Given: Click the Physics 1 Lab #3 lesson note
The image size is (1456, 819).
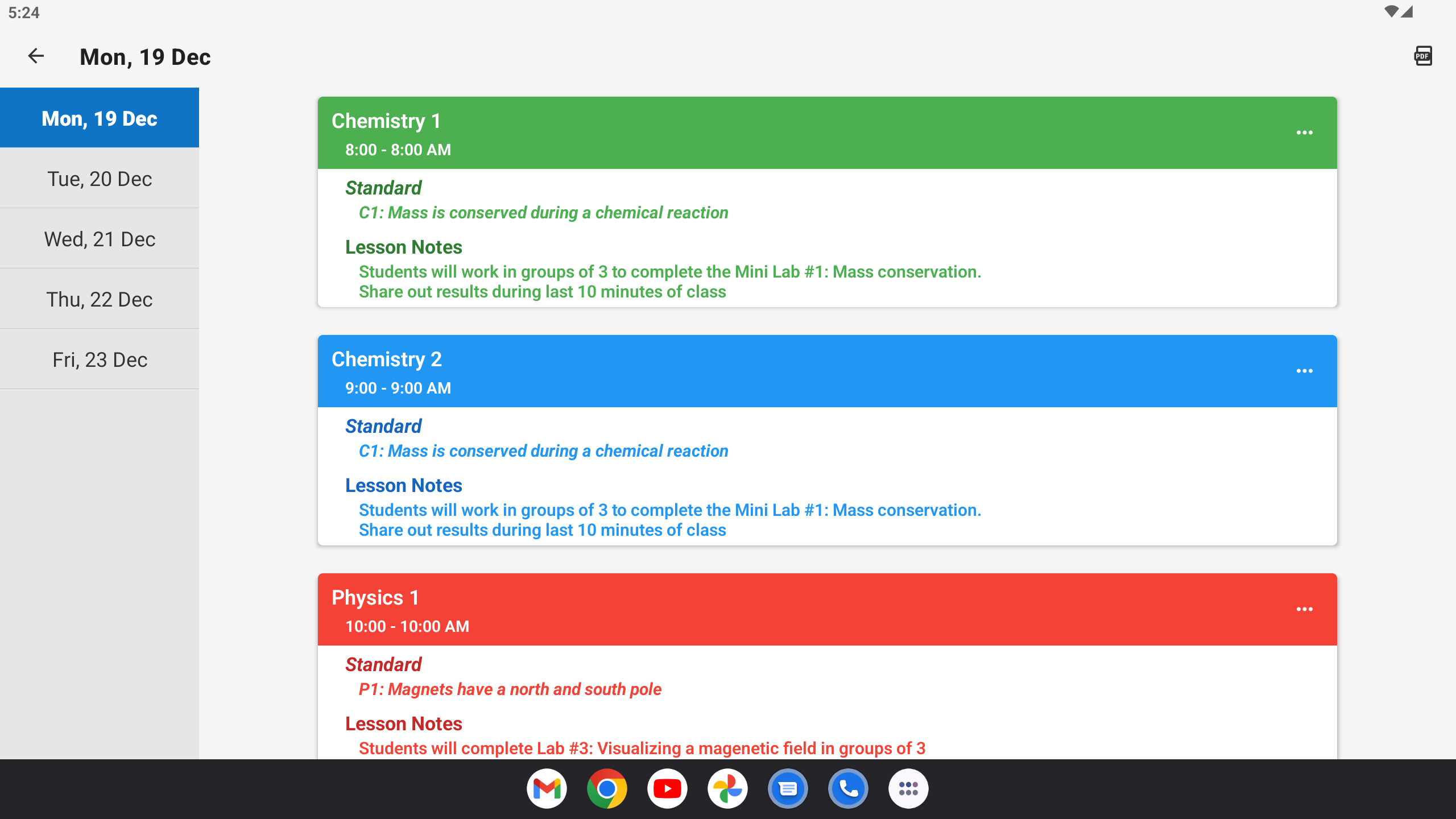Looking at the screenshot, I should coord(642,748).
